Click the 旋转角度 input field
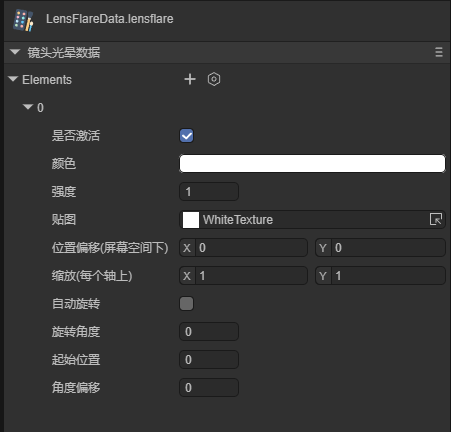The height and width of the screenshot is (432, 451). [209, 332]
